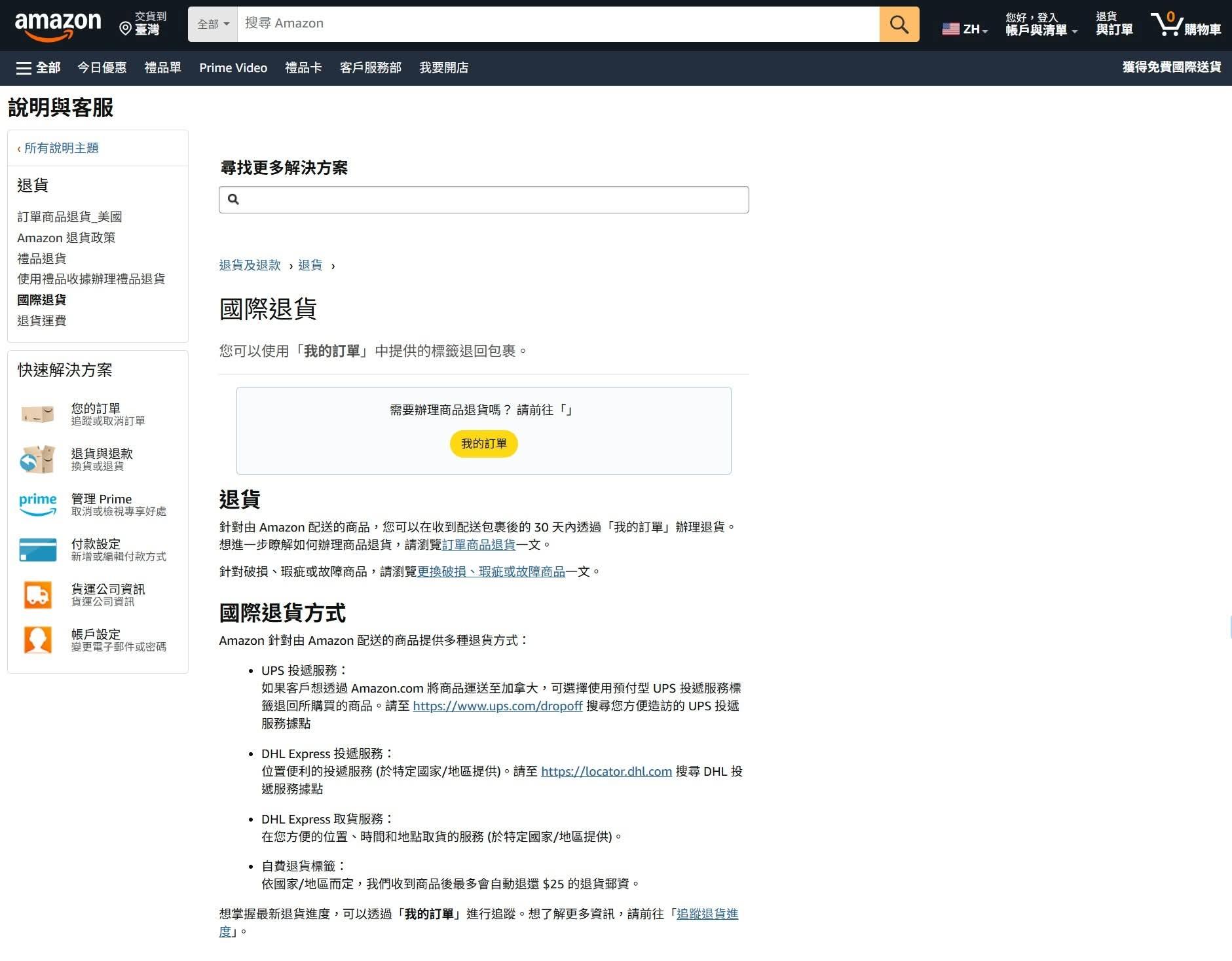Click the 付款設定 credit card icon

point(38,549)
